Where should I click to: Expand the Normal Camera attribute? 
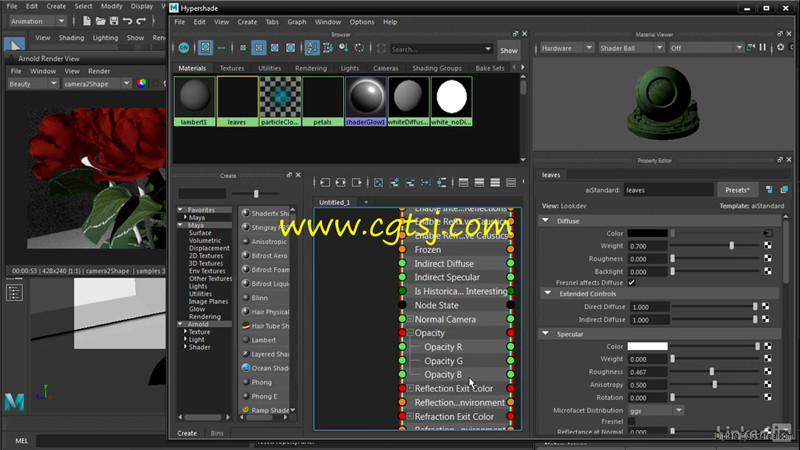(x=410, y=319)
